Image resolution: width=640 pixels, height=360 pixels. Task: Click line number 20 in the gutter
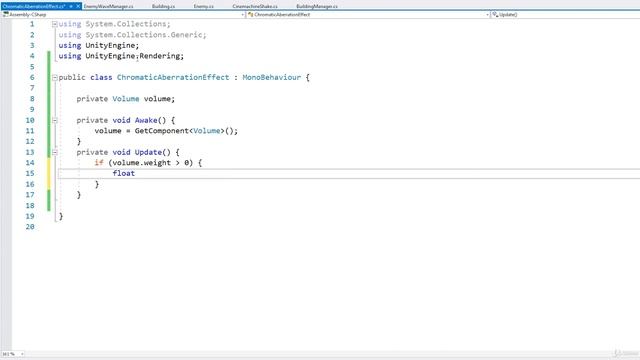30,227
